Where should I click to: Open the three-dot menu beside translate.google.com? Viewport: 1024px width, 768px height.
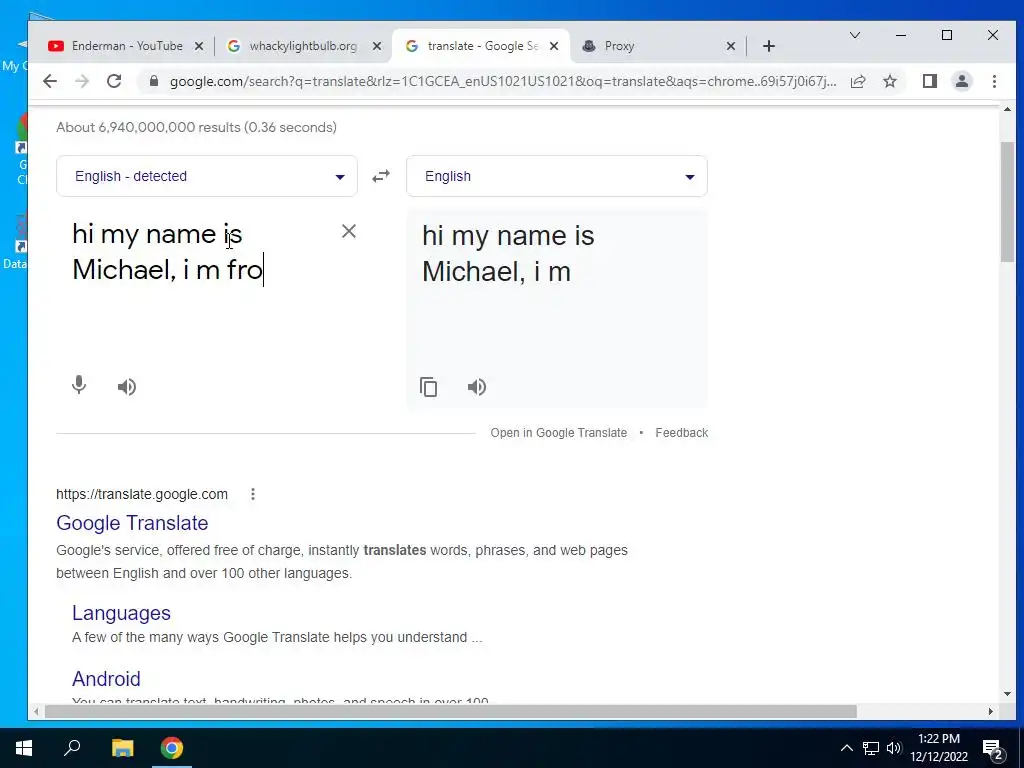pos(253,494)
